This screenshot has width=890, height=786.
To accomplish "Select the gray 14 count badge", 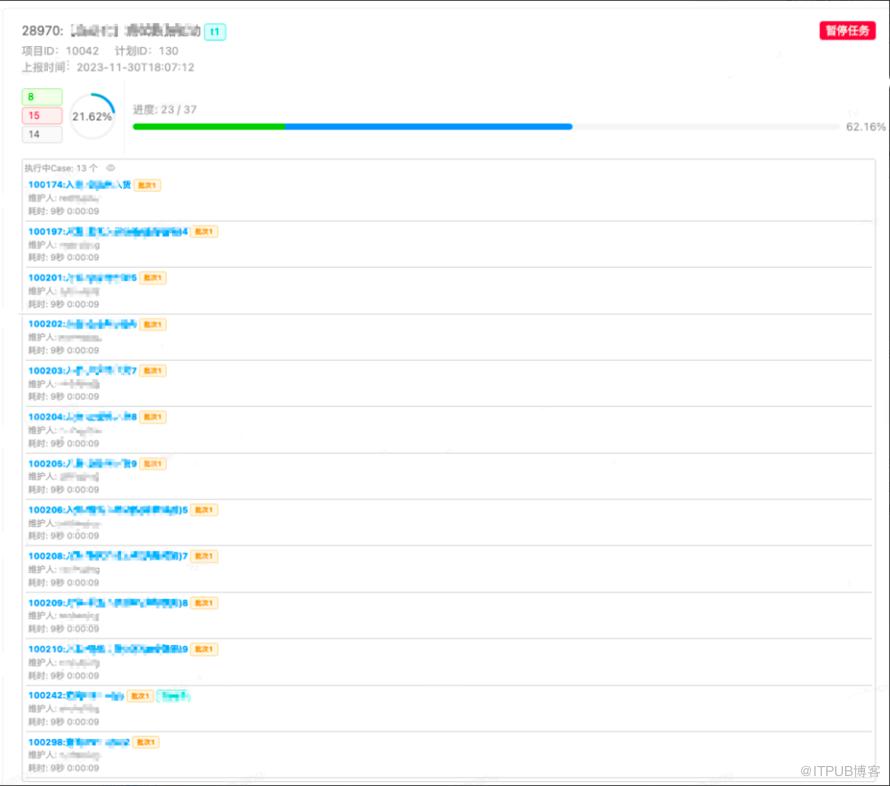I will click(42, 134).
